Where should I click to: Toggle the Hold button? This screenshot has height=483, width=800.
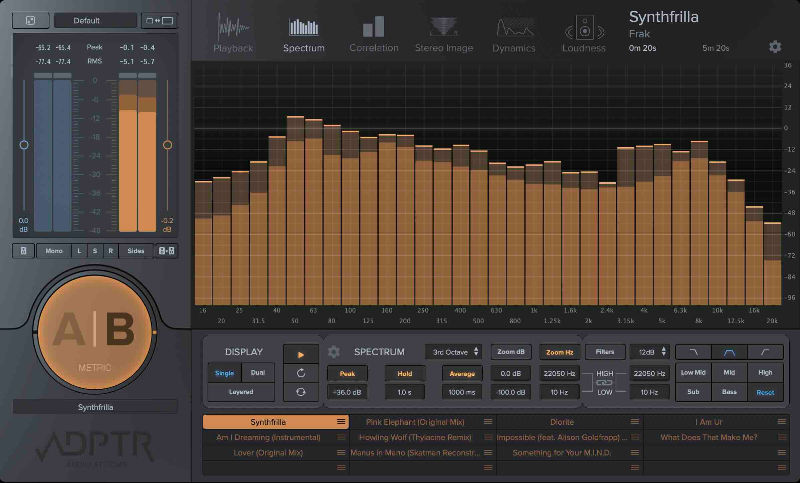tap(405, 373)
